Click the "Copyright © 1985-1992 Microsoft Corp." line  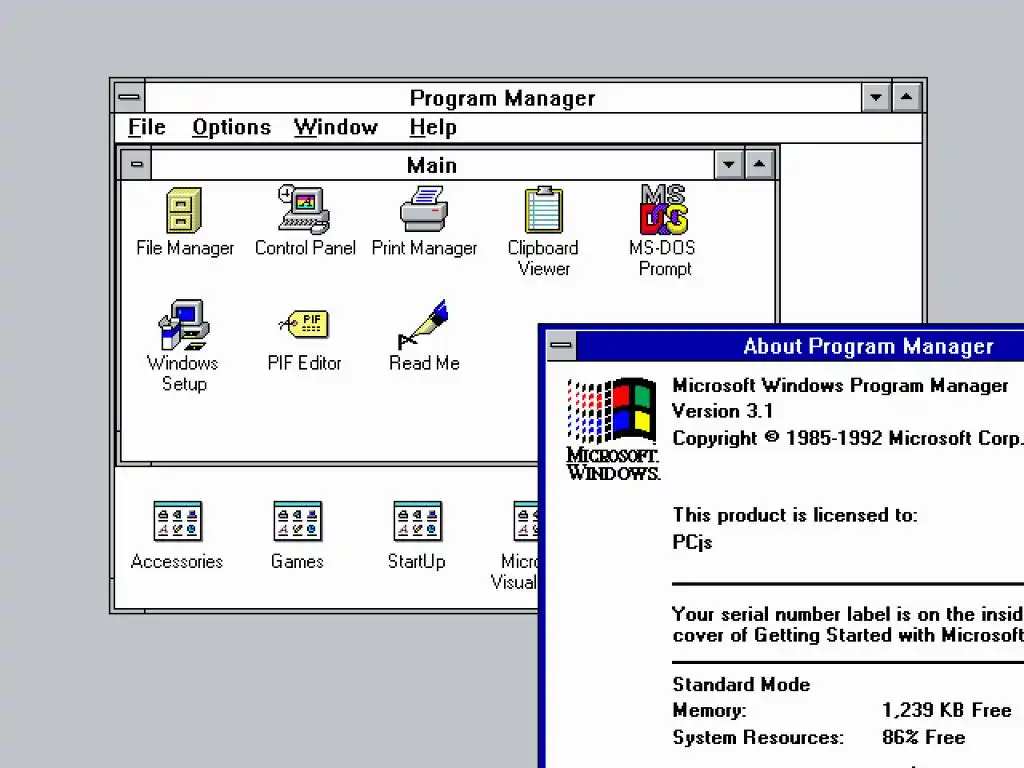848,438
